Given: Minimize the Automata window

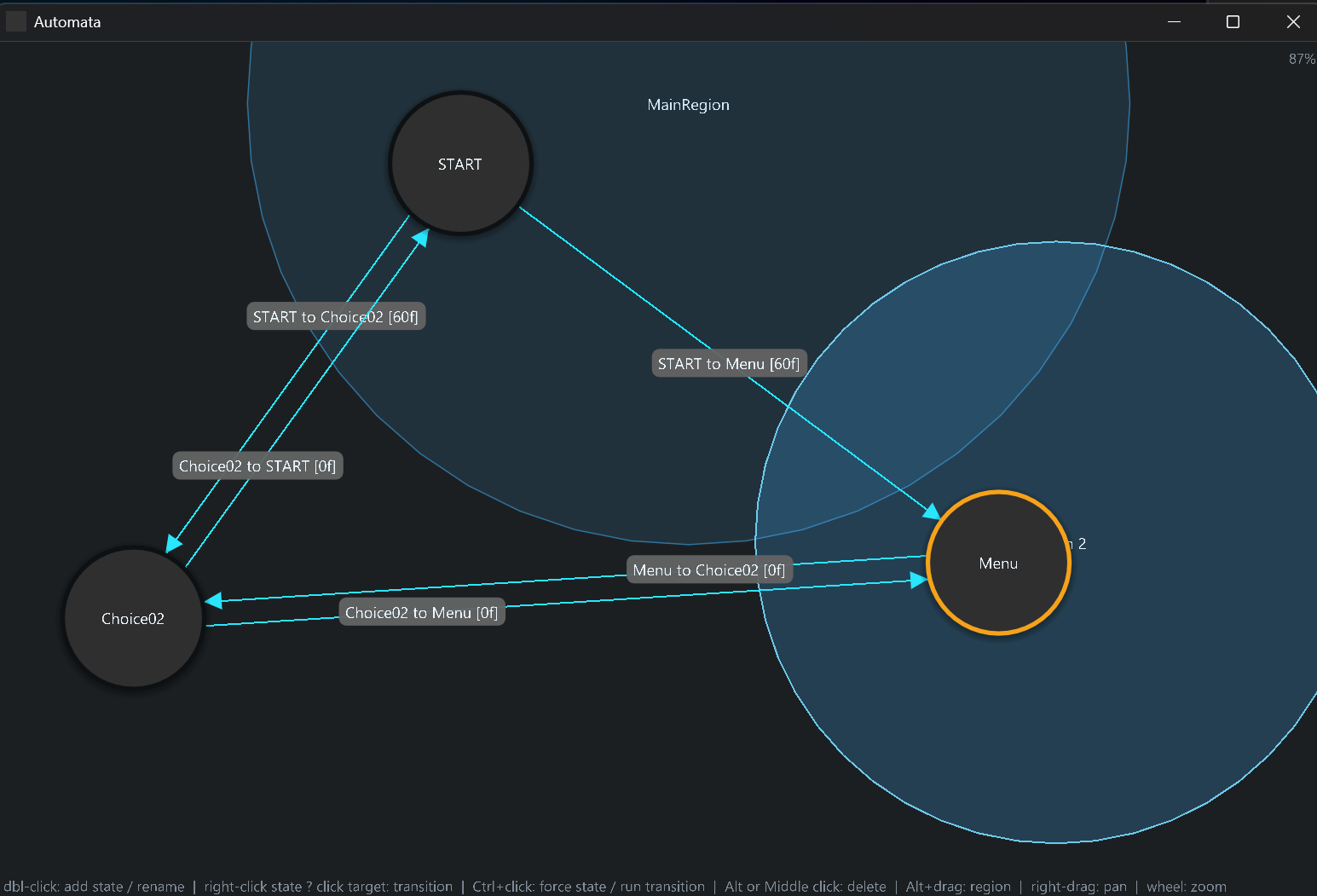Looking at the screenshot, I should coord(1174,21).
